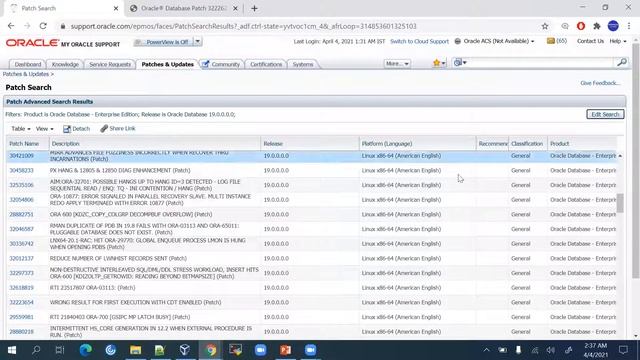Viewport: 640px width, 360px height.
Task: Open the Chrome three-dot menu
Action: point(629,26)
